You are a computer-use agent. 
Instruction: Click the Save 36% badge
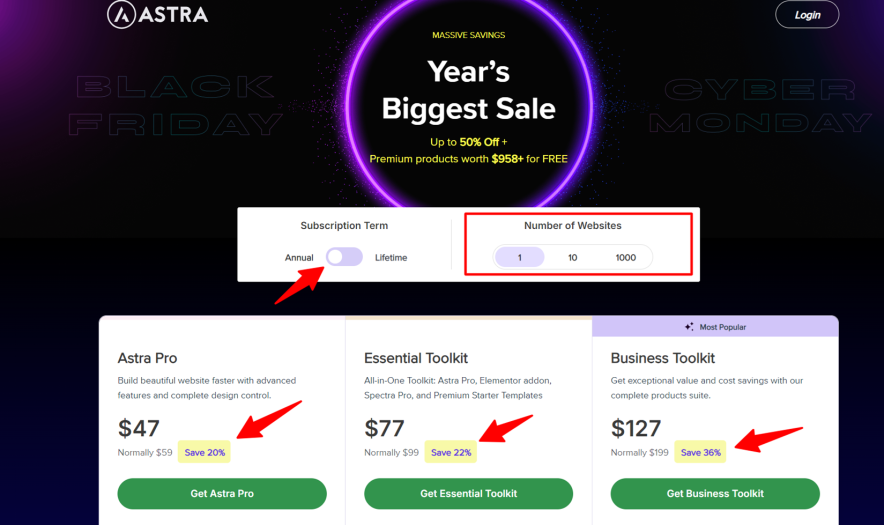coord(700,452)
